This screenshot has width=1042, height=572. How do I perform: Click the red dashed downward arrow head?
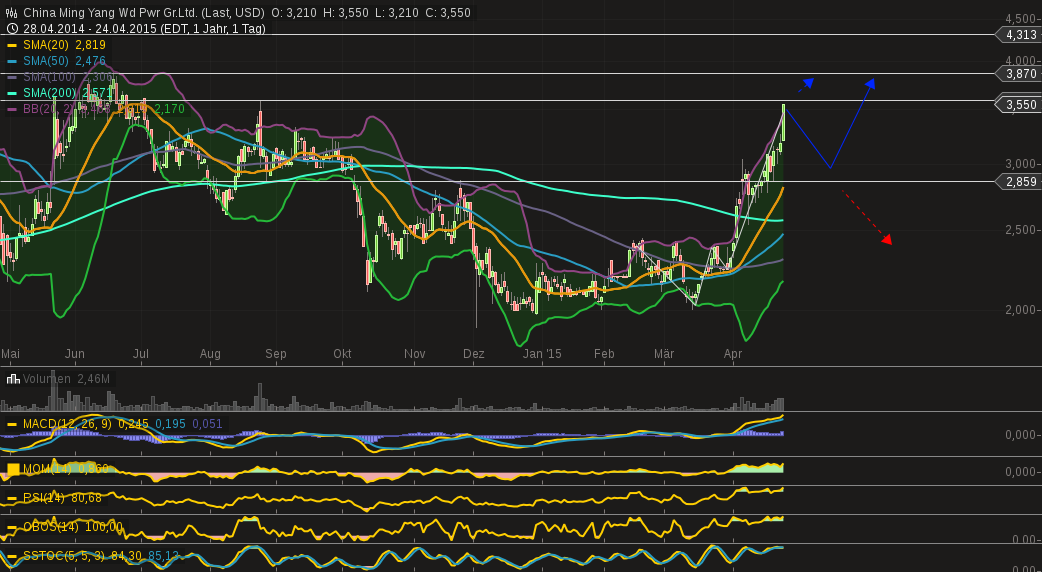point(885,239)
